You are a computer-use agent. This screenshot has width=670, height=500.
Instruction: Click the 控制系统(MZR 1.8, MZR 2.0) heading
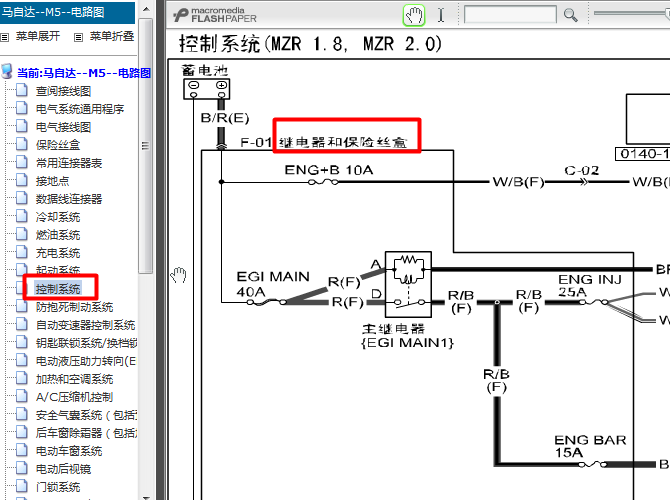(x=310, y=44)
